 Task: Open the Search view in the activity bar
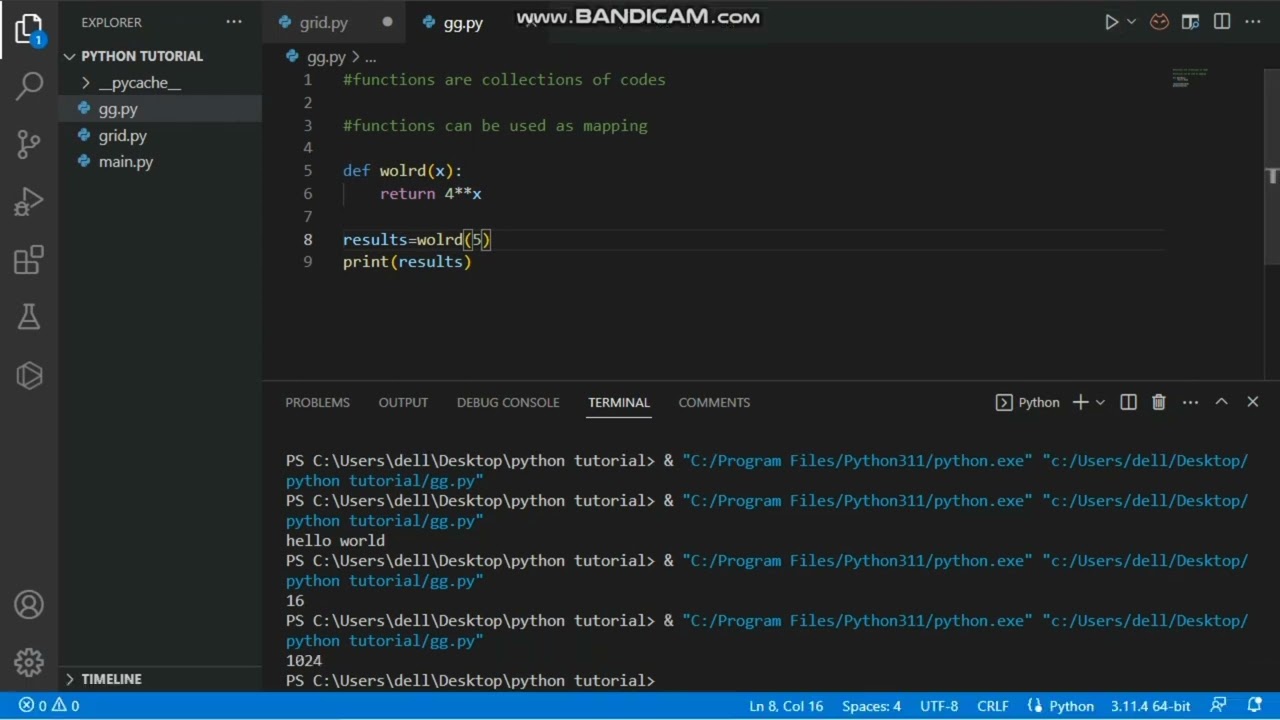[29, 86]
